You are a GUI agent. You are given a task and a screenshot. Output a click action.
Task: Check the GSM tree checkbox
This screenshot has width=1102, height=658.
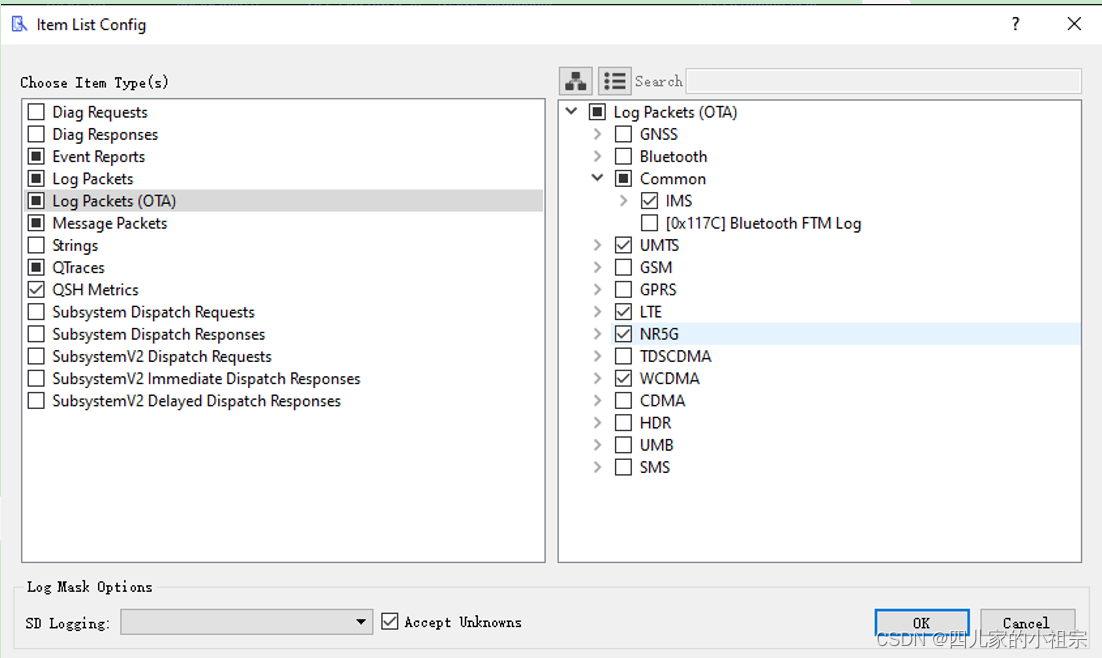click(x=623, y=267)
